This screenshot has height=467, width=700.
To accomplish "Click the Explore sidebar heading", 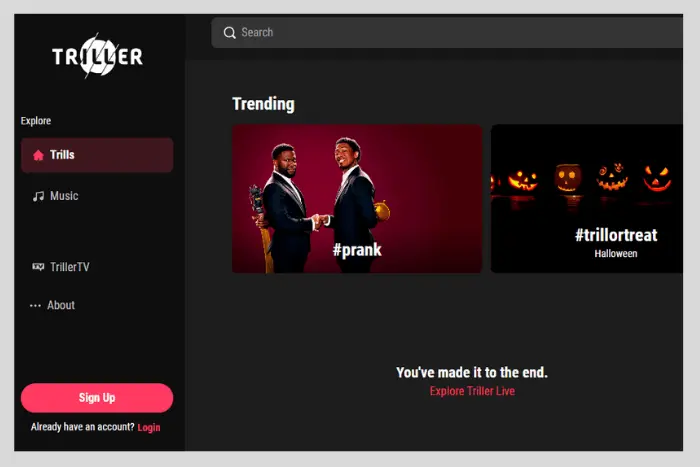I will pyautogui.click(x=36, y=121).
